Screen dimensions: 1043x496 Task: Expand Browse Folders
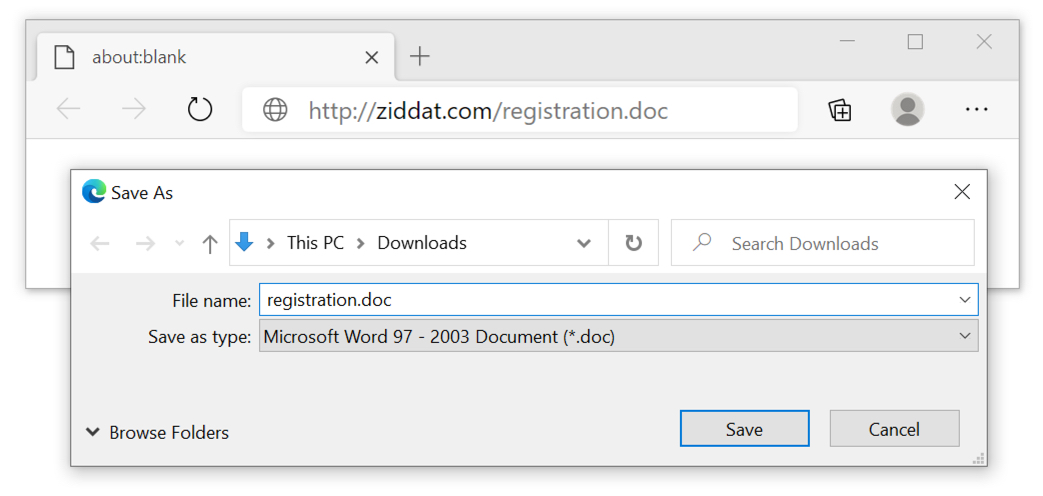tap(157, 433)
